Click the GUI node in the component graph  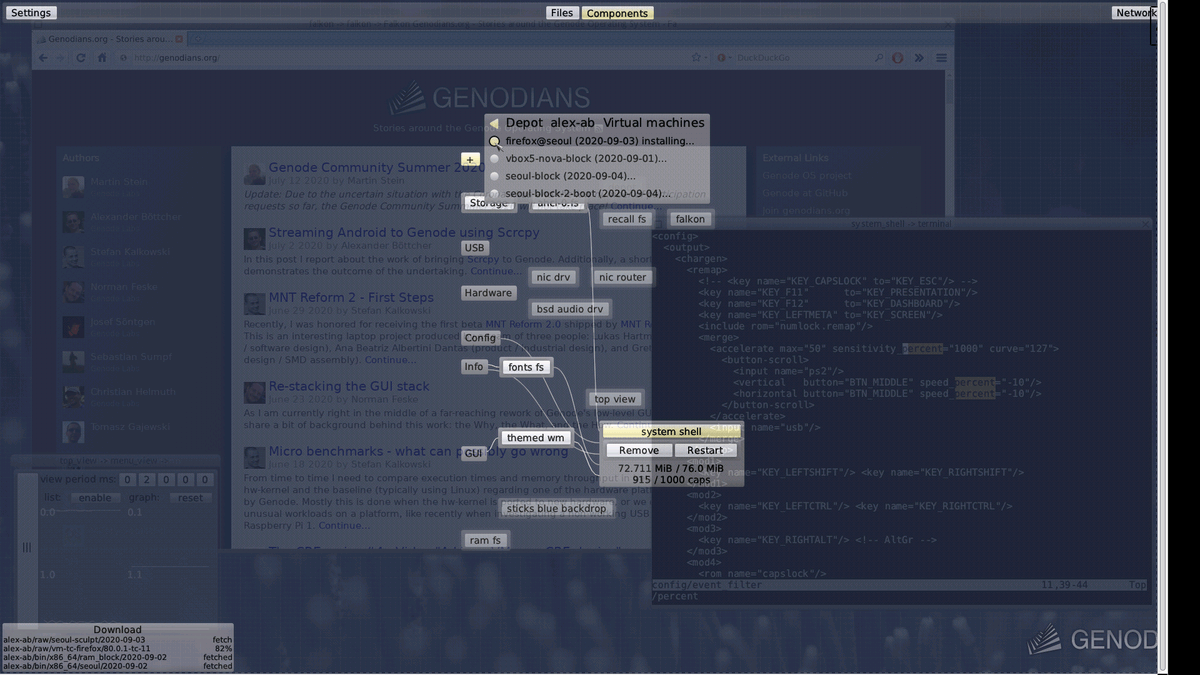coord(474,453)
